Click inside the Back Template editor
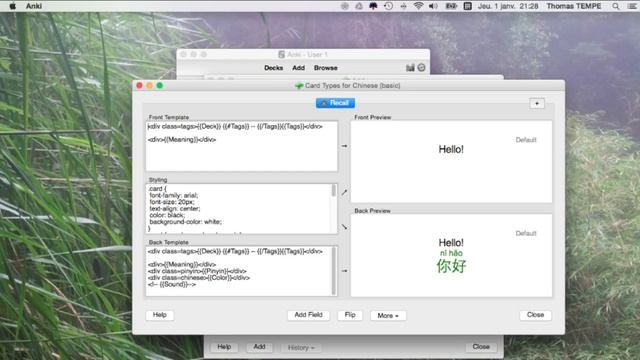Screen dimensions: 640x360 coord(238,271)
